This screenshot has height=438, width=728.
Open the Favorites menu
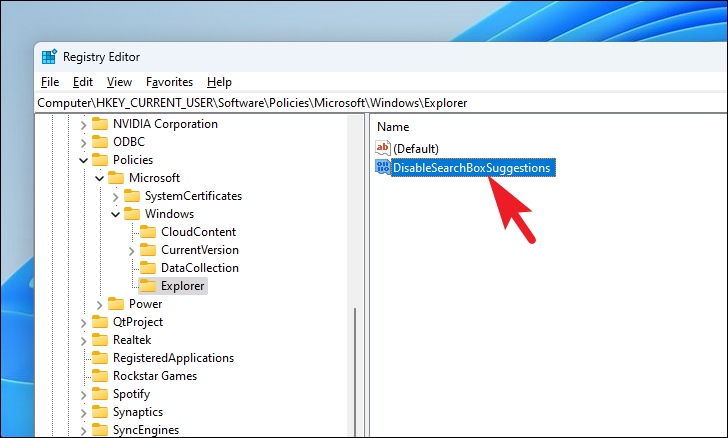(169, 82)
